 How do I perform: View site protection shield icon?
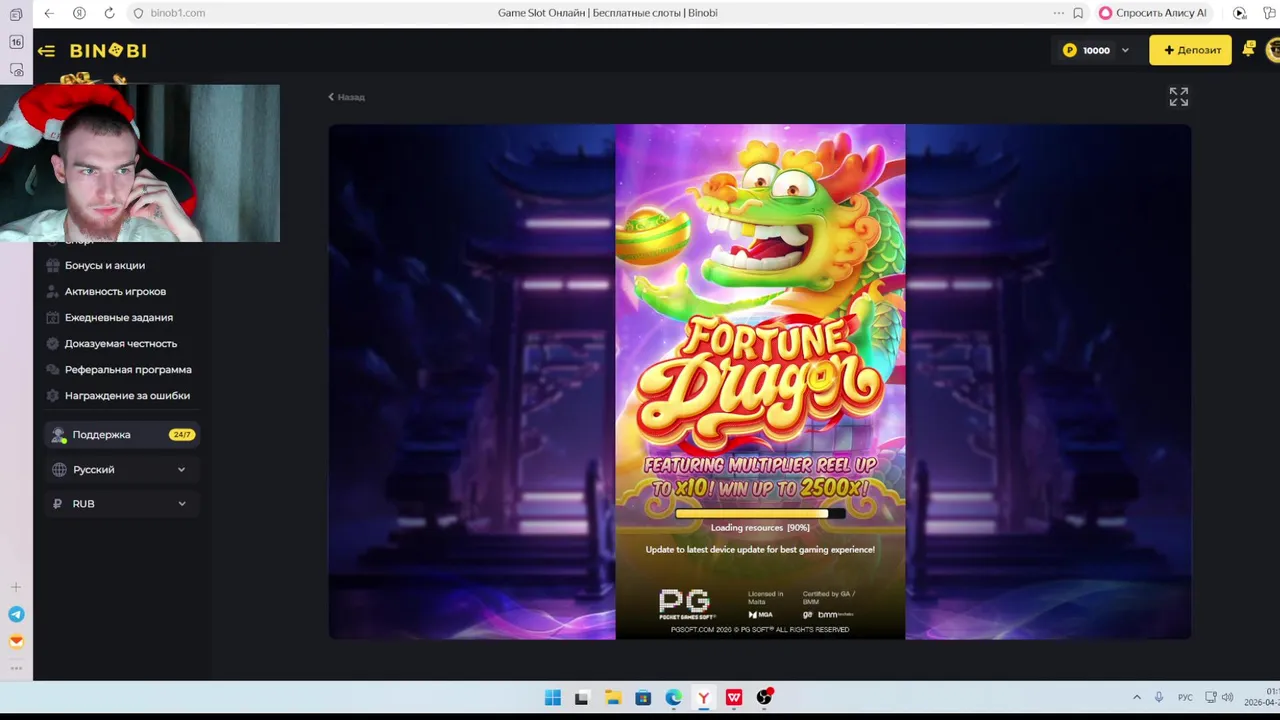[x=139, y=13]
